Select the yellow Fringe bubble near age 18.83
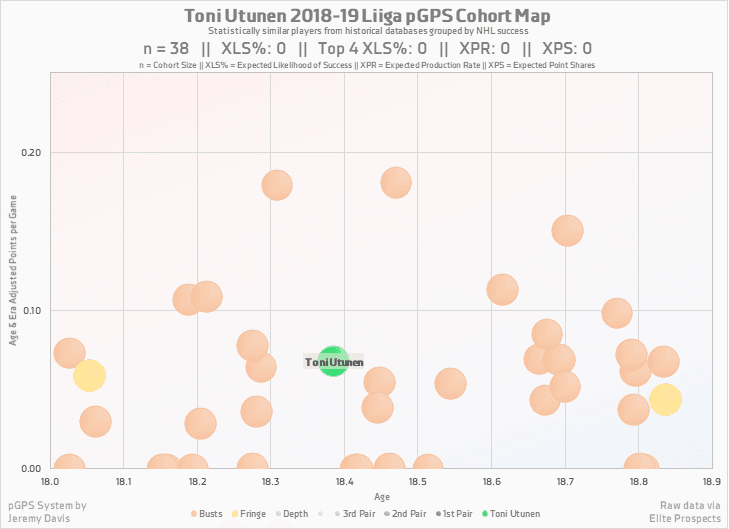The width and height of the screenshot is (729, 529). point(666,399)
